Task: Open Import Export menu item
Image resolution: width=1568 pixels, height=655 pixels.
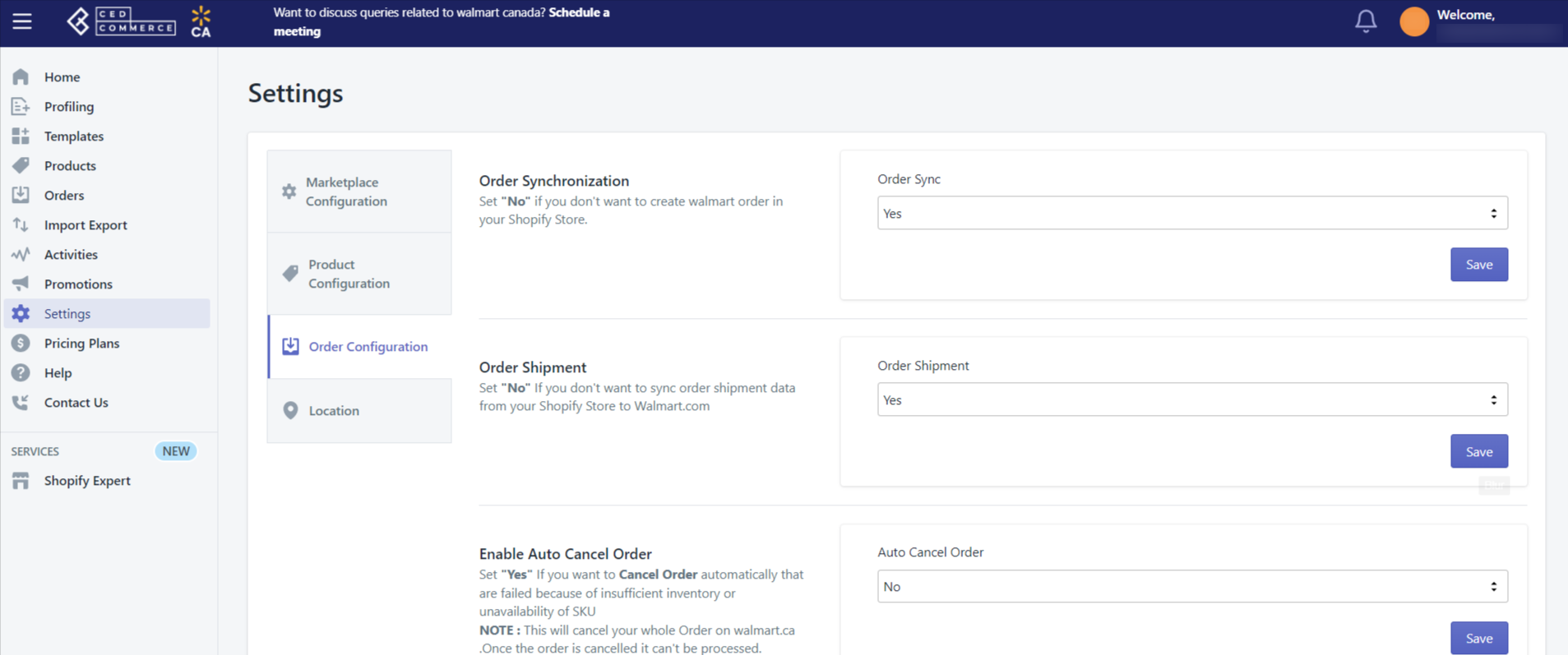Action: pos(86,224)
